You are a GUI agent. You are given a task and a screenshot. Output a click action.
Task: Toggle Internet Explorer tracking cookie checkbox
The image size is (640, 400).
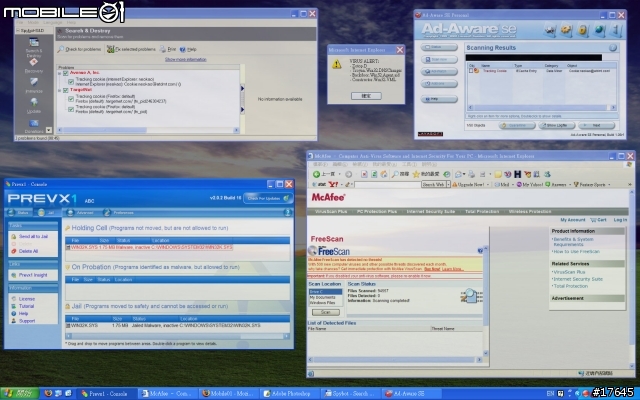point(71,82)
